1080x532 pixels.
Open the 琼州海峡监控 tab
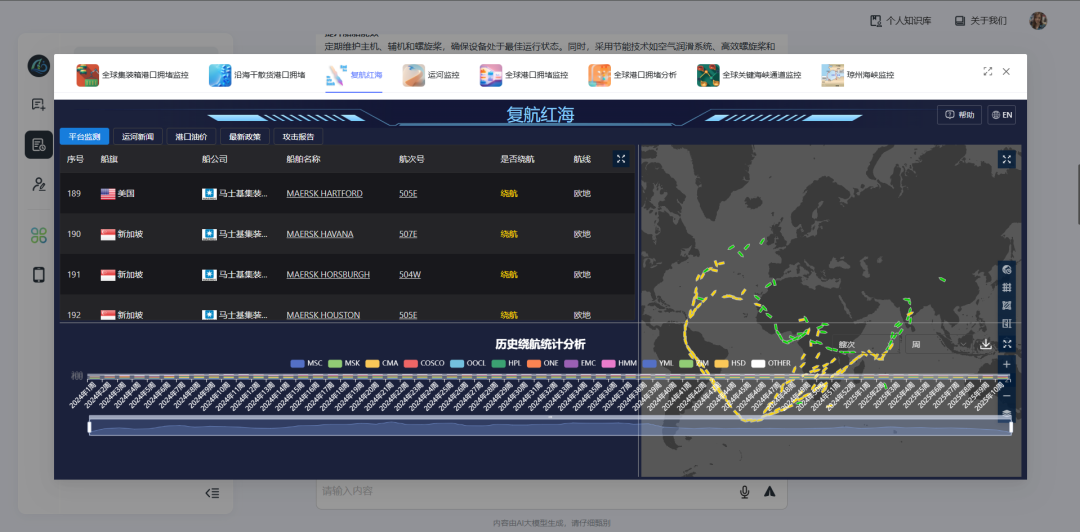[858, 75]
